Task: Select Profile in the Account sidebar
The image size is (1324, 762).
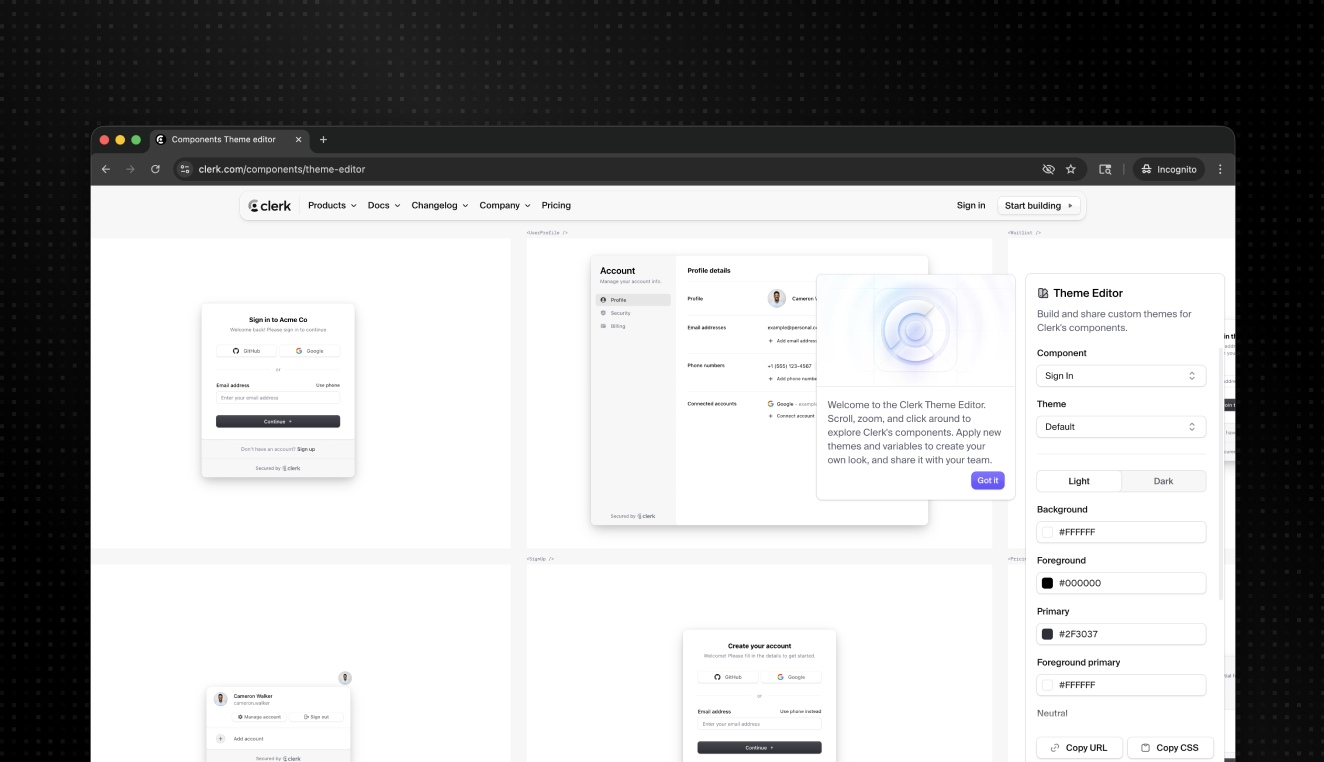Action: [x=633, y=300]
